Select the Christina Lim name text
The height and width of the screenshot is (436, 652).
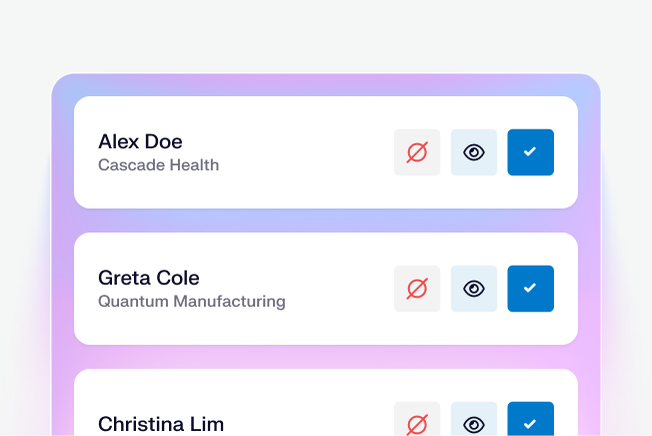click(x=160, y=424)
